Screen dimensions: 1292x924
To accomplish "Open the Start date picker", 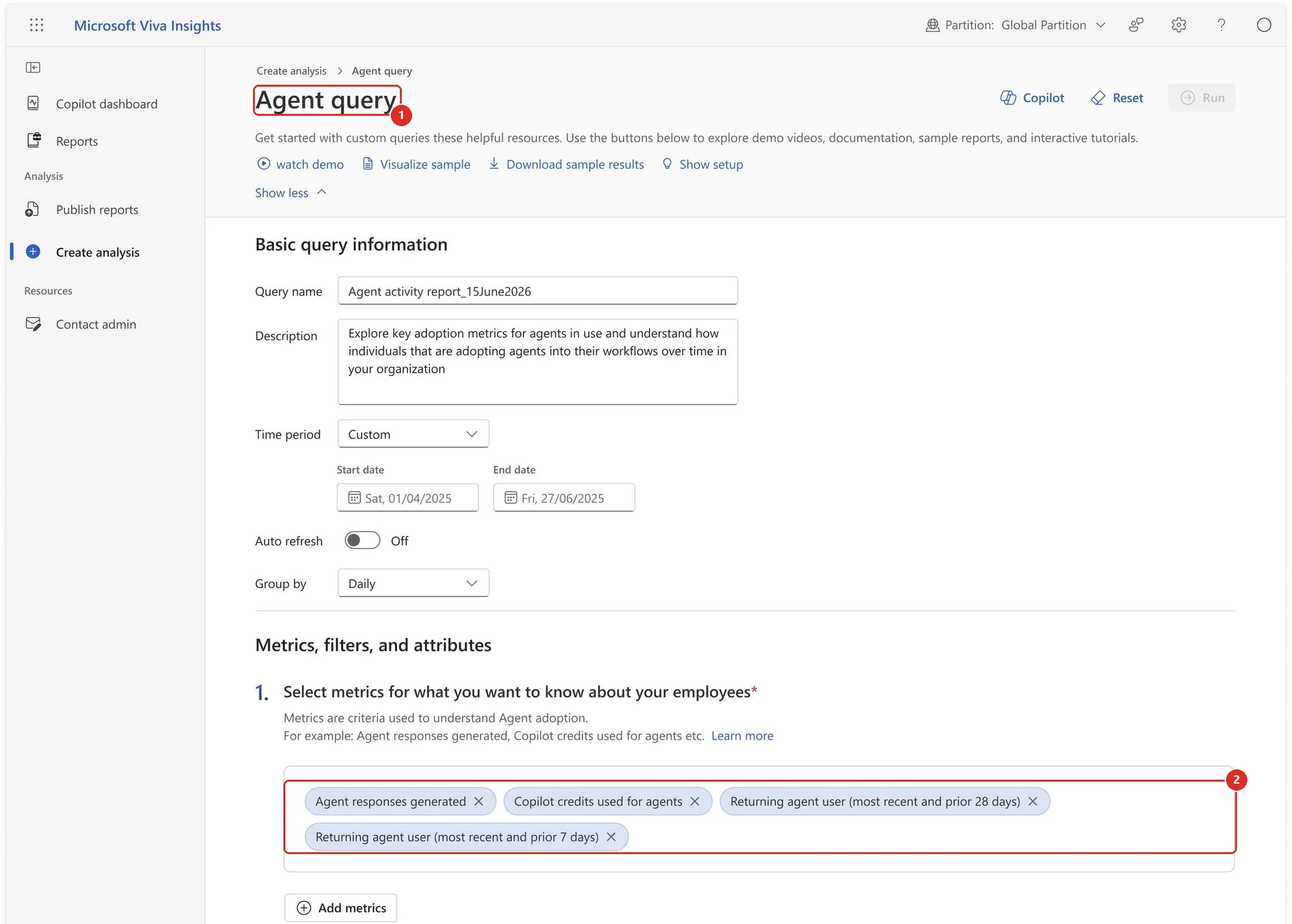I will tap(407, 498).
